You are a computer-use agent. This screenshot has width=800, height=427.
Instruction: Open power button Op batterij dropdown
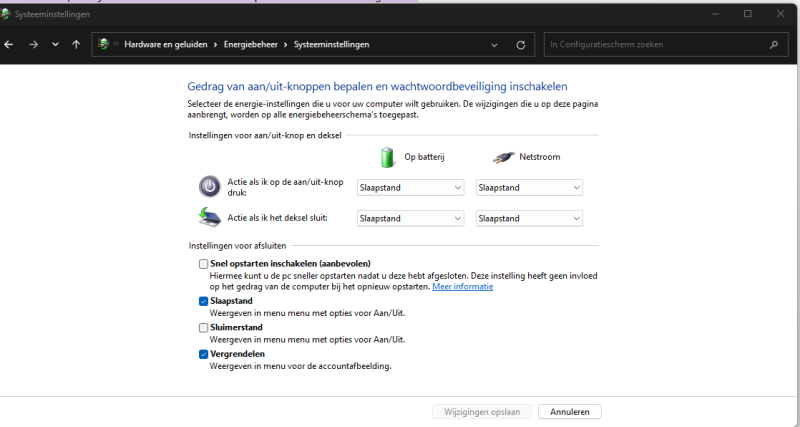click(x=410, y=187)
